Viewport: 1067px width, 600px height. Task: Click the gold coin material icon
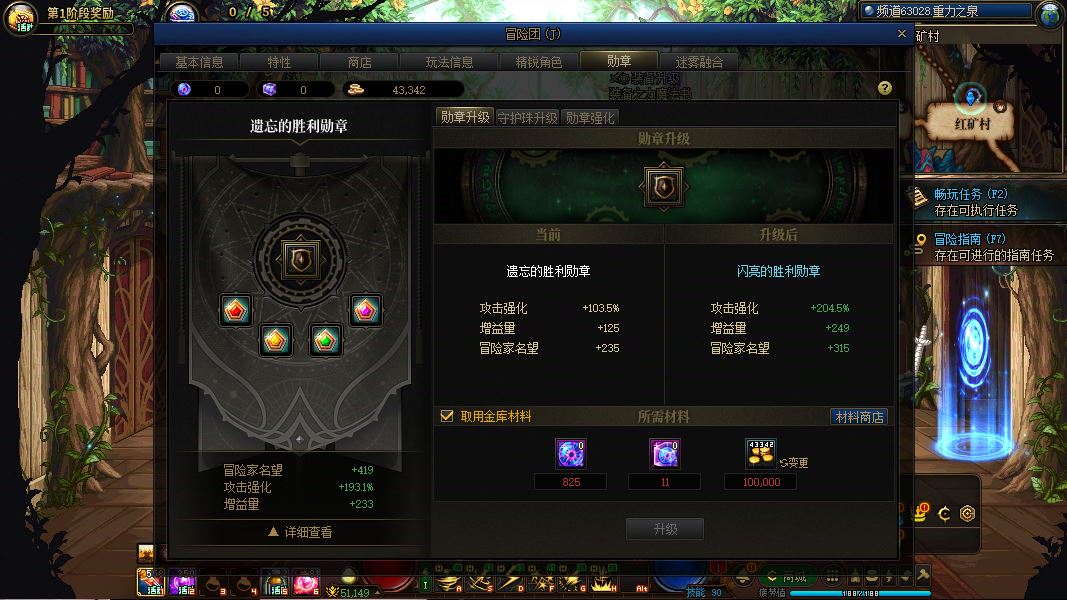tap(761, 454)
